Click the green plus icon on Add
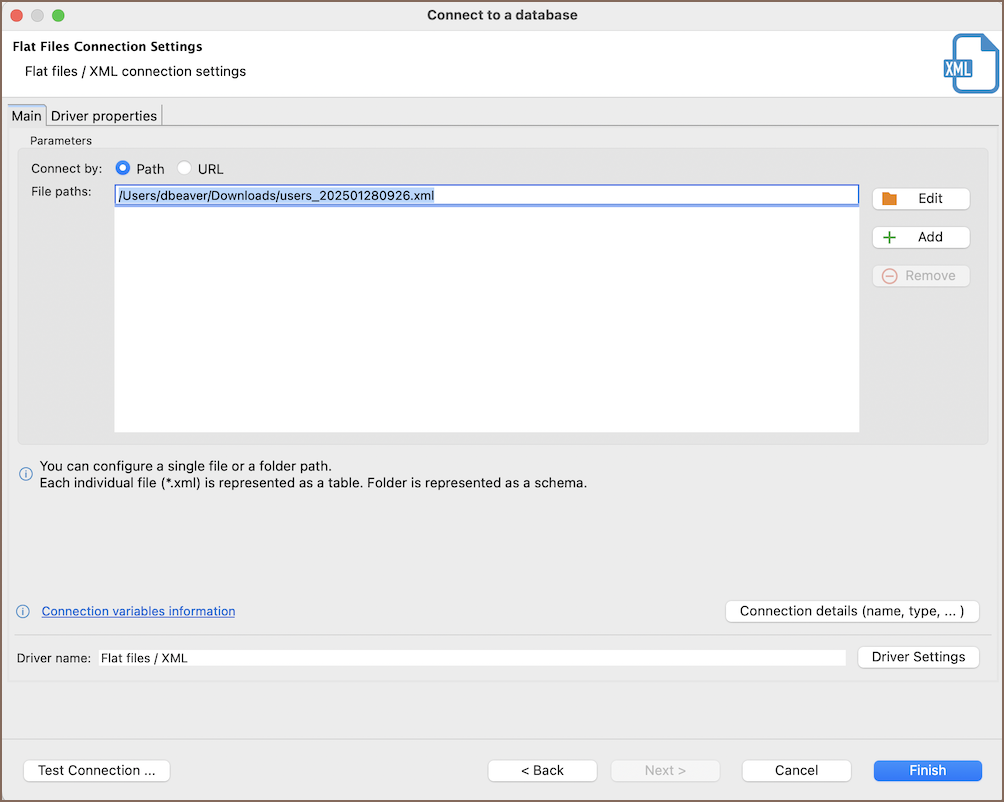 coord(889,238)
